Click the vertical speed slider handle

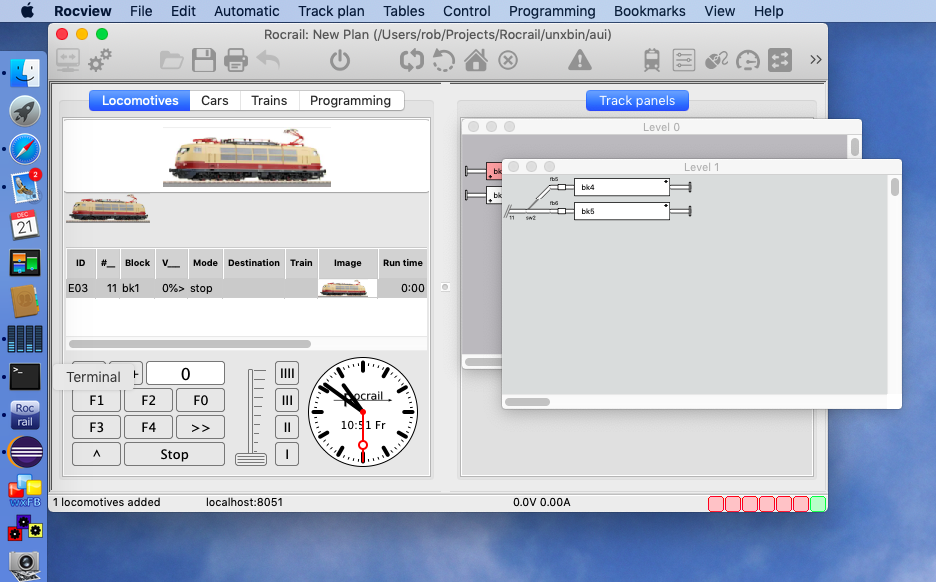[251, 459]
